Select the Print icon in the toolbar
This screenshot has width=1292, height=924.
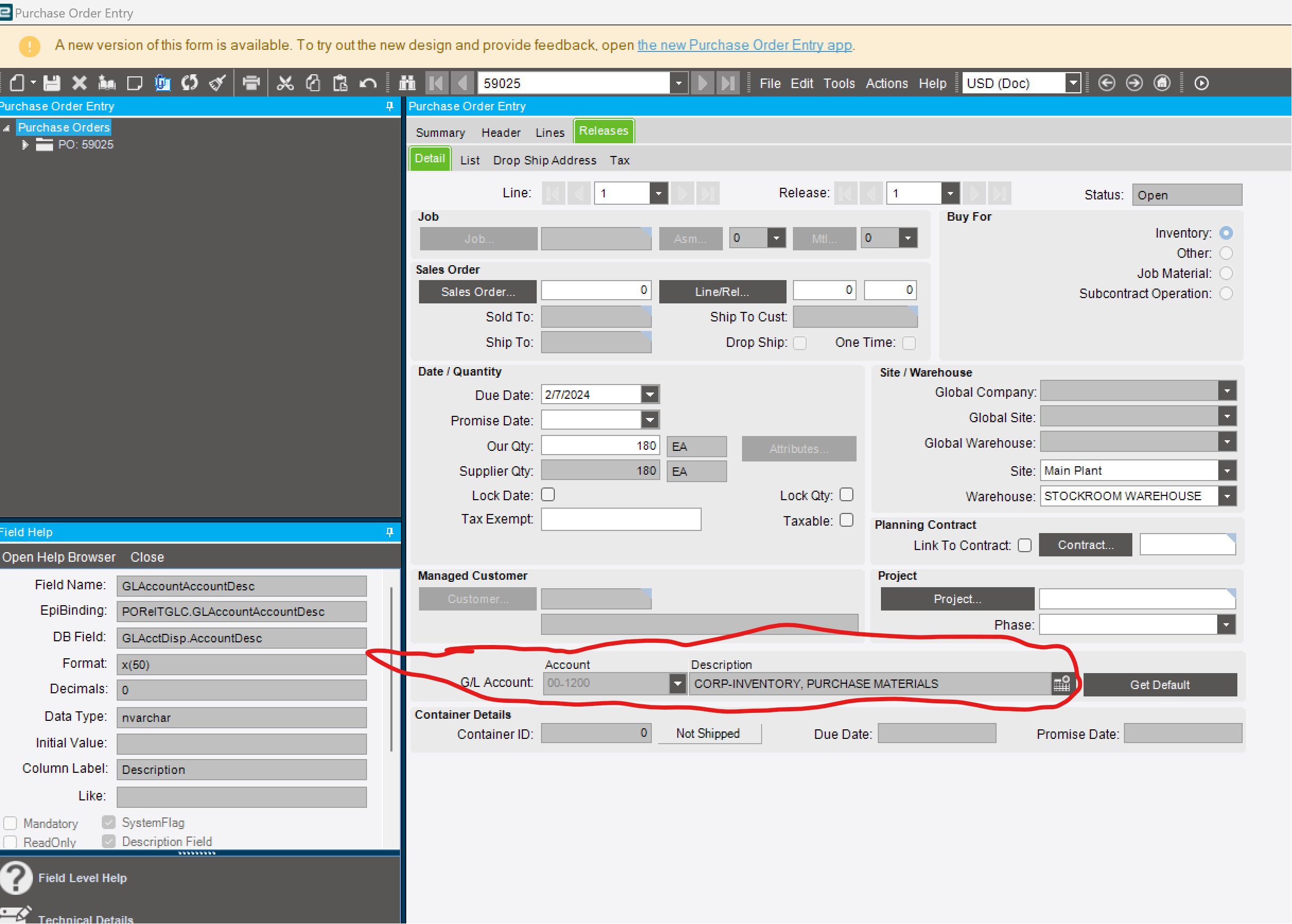coord(251,83)
